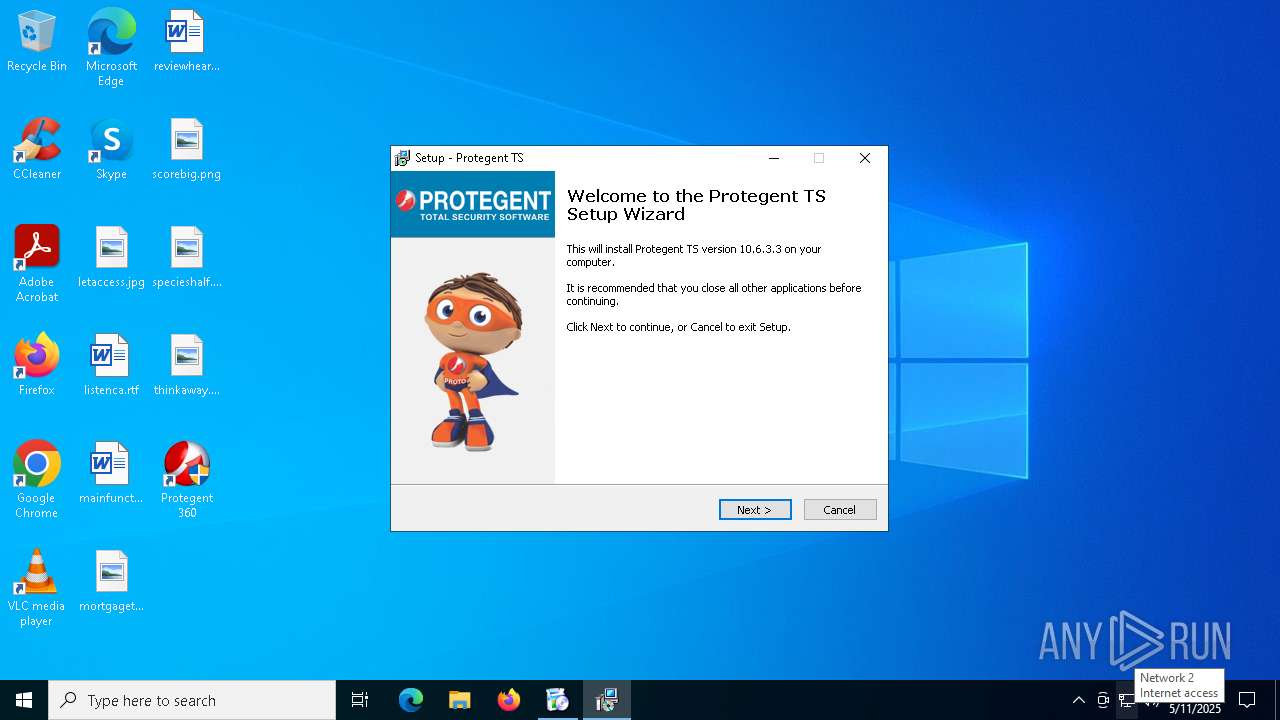The width and height of the screenshot is (1280, 720).
Task: Click the Welcome to Protegent TS heading
Action: pyautogui.click(x=696, y=205)
